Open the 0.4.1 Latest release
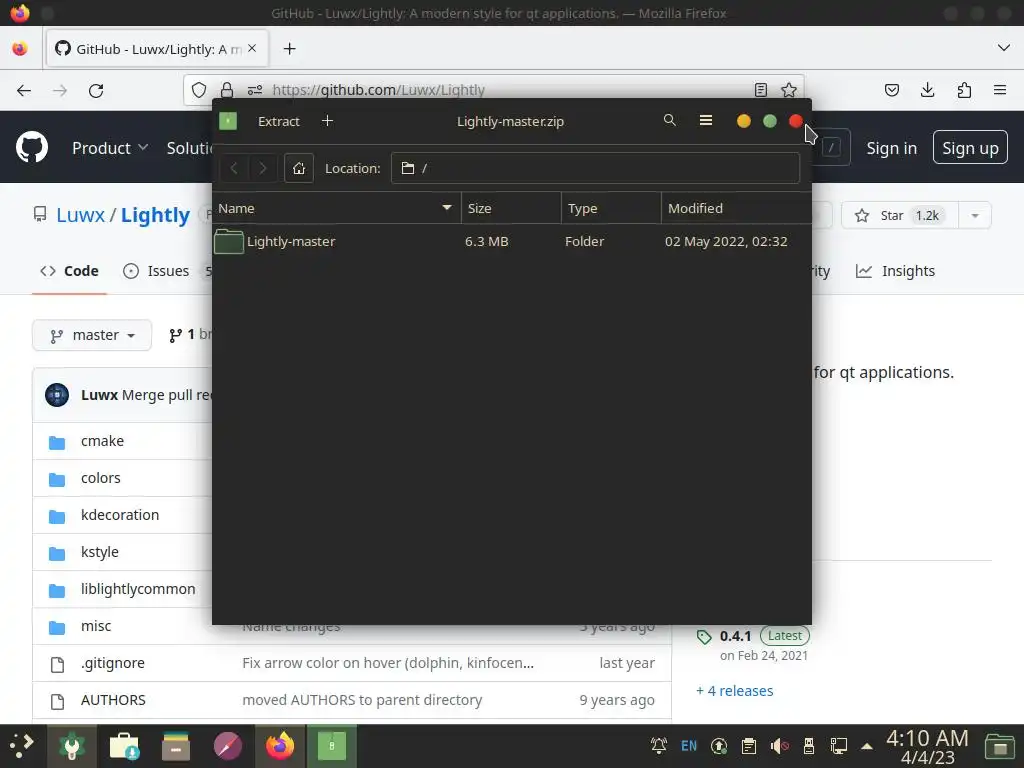The image size is (1024, 768). point(753,636)
